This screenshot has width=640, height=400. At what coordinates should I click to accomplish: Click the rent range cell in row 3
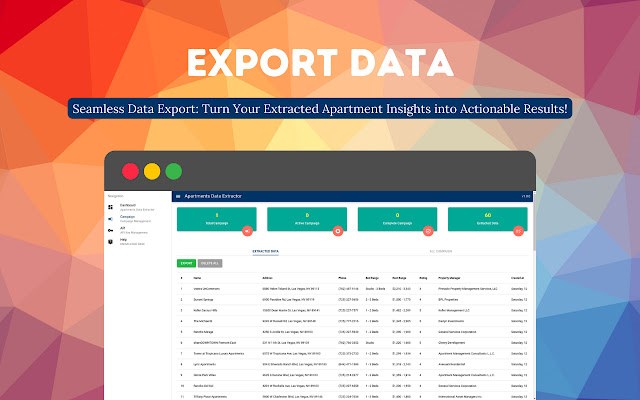[x=401, y=310]
